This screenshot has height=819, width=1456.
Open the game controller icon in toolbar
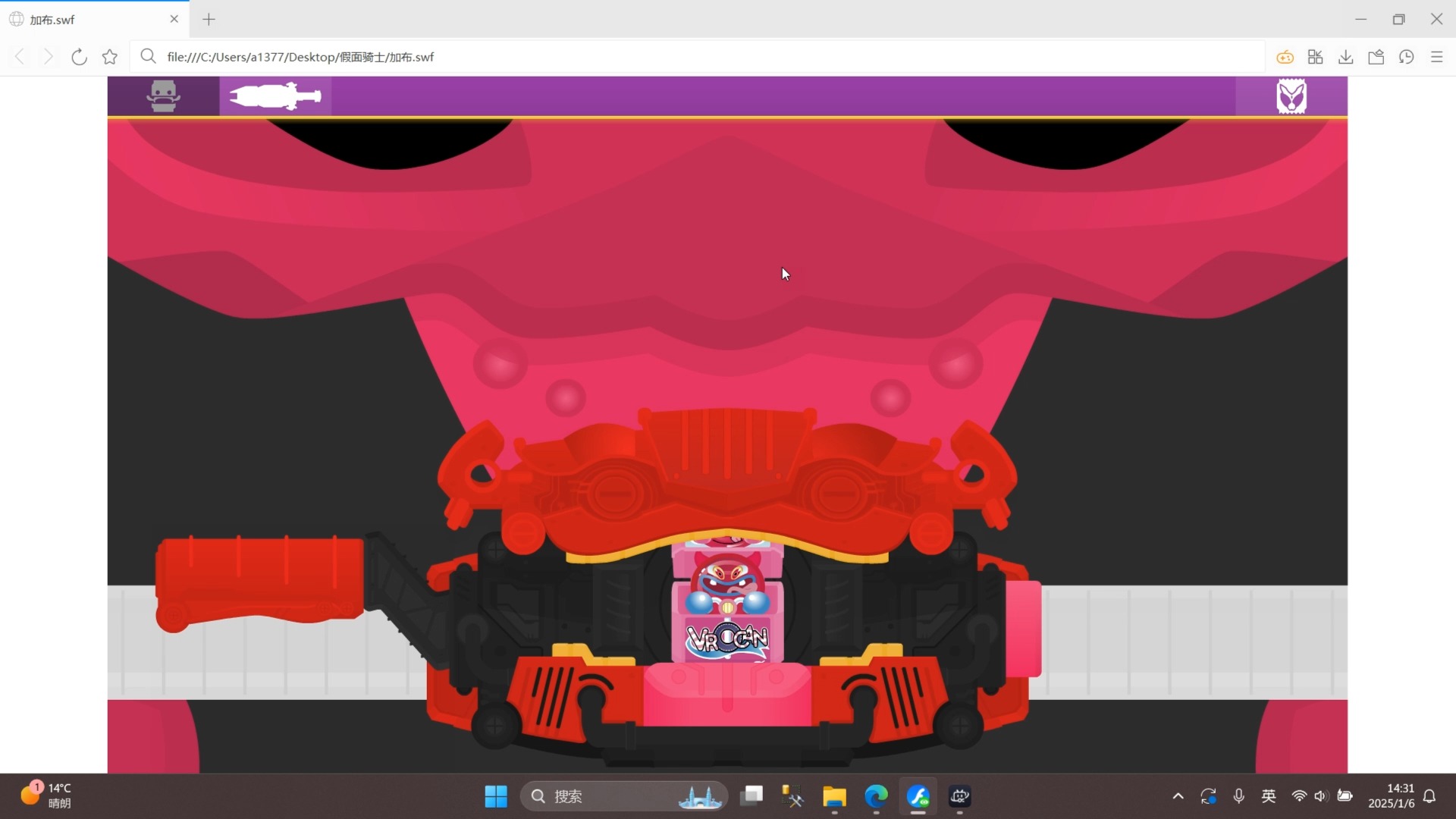click(1285, 57)
